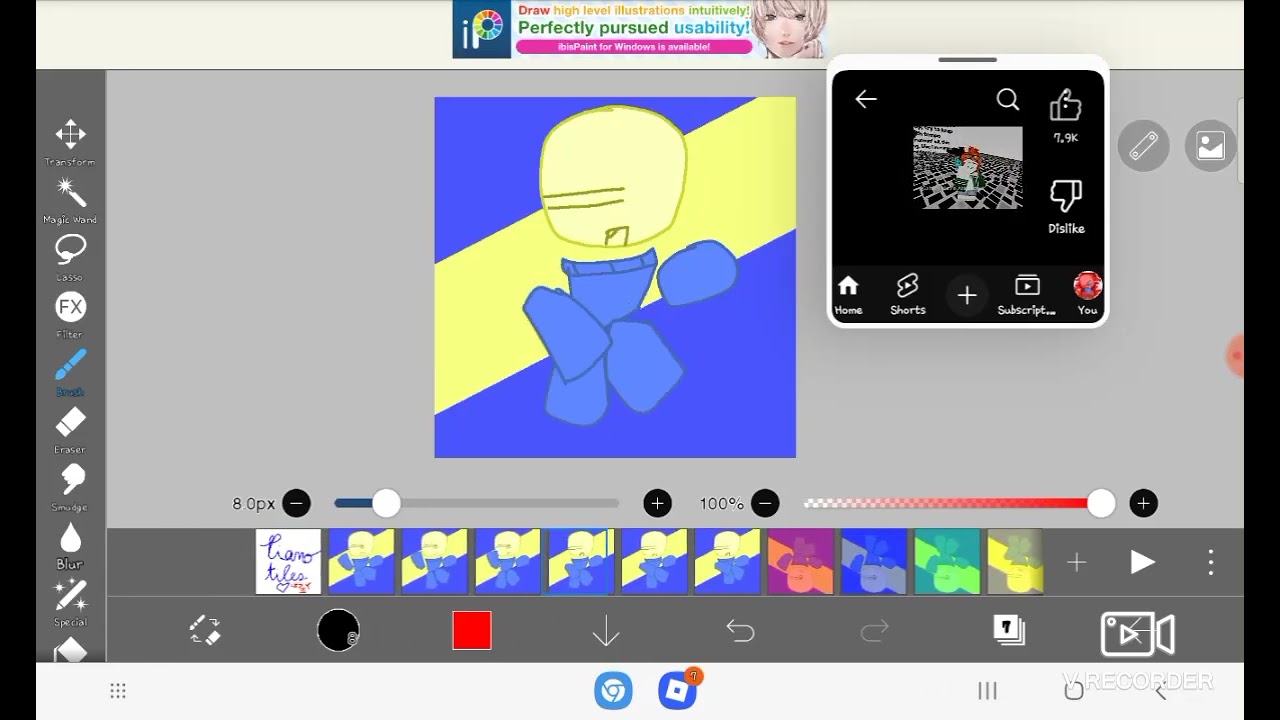This screenshot has height=720, width=1280.
Task: Select the Magic Wand tool
Action: coord(70,199)
